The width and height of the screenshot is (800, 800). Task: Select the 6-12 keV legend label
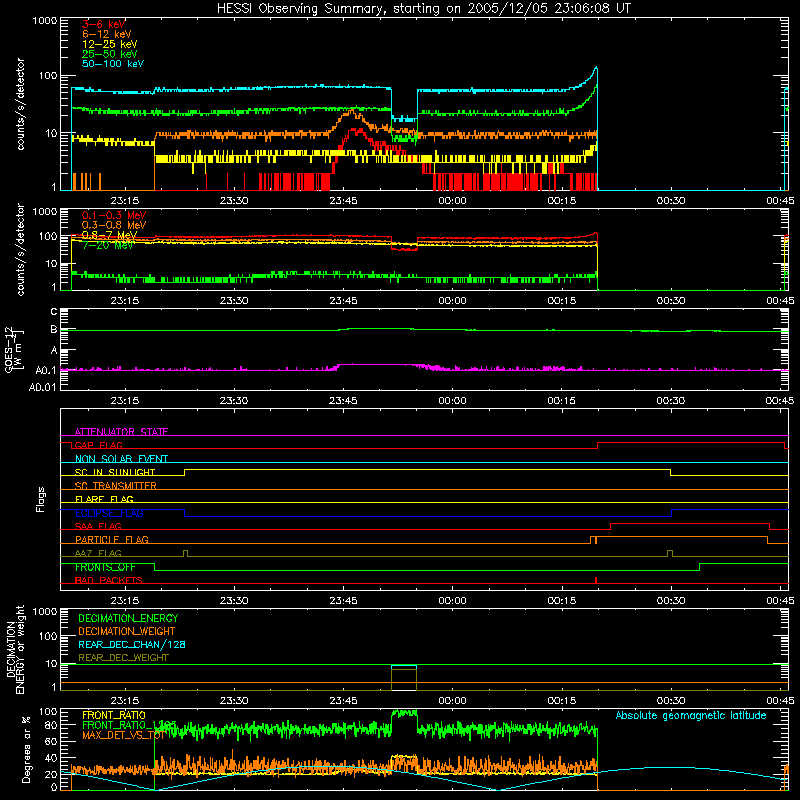coord(106,34)
